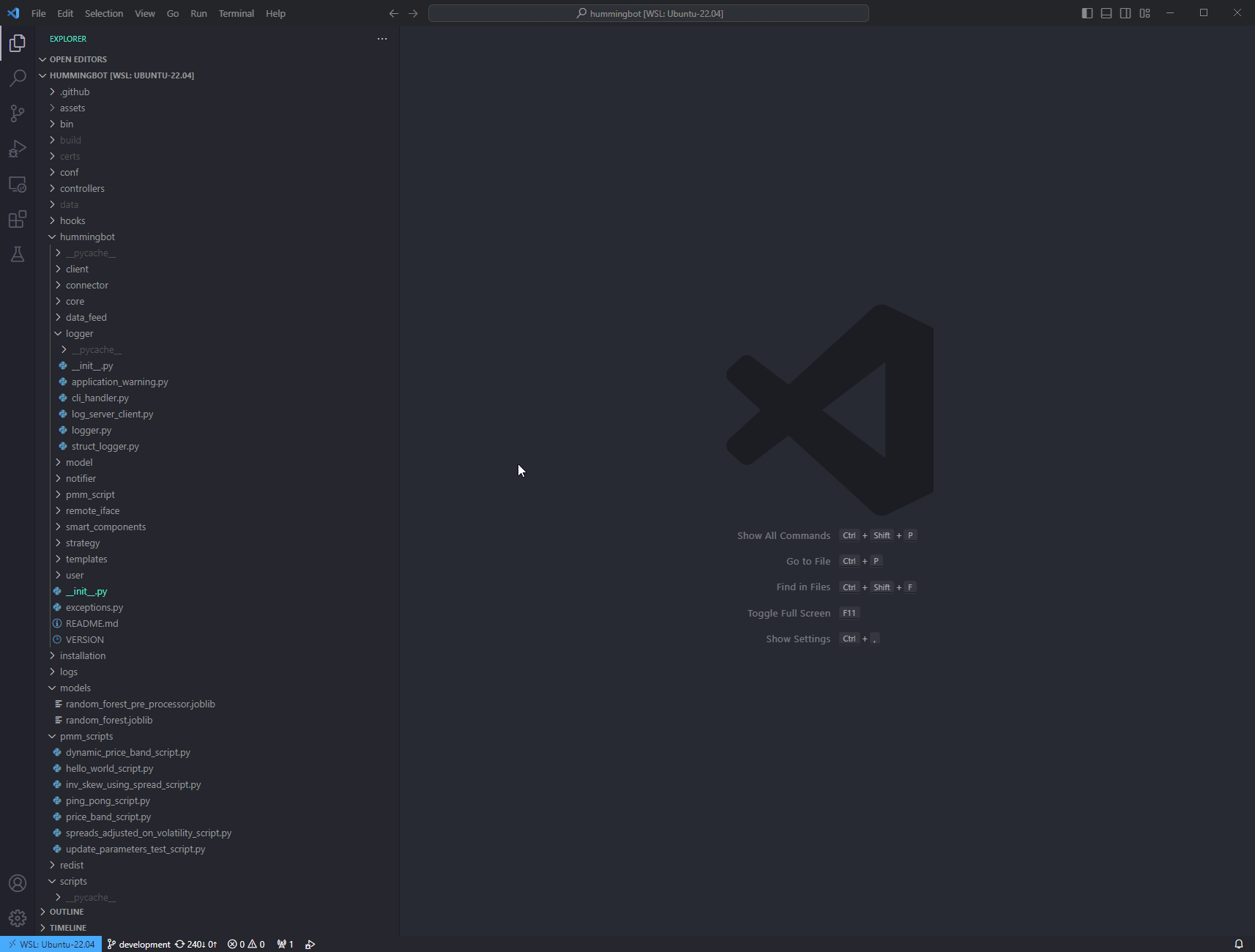Toggle the panel visibility in the title bar

coord(1106,12)
